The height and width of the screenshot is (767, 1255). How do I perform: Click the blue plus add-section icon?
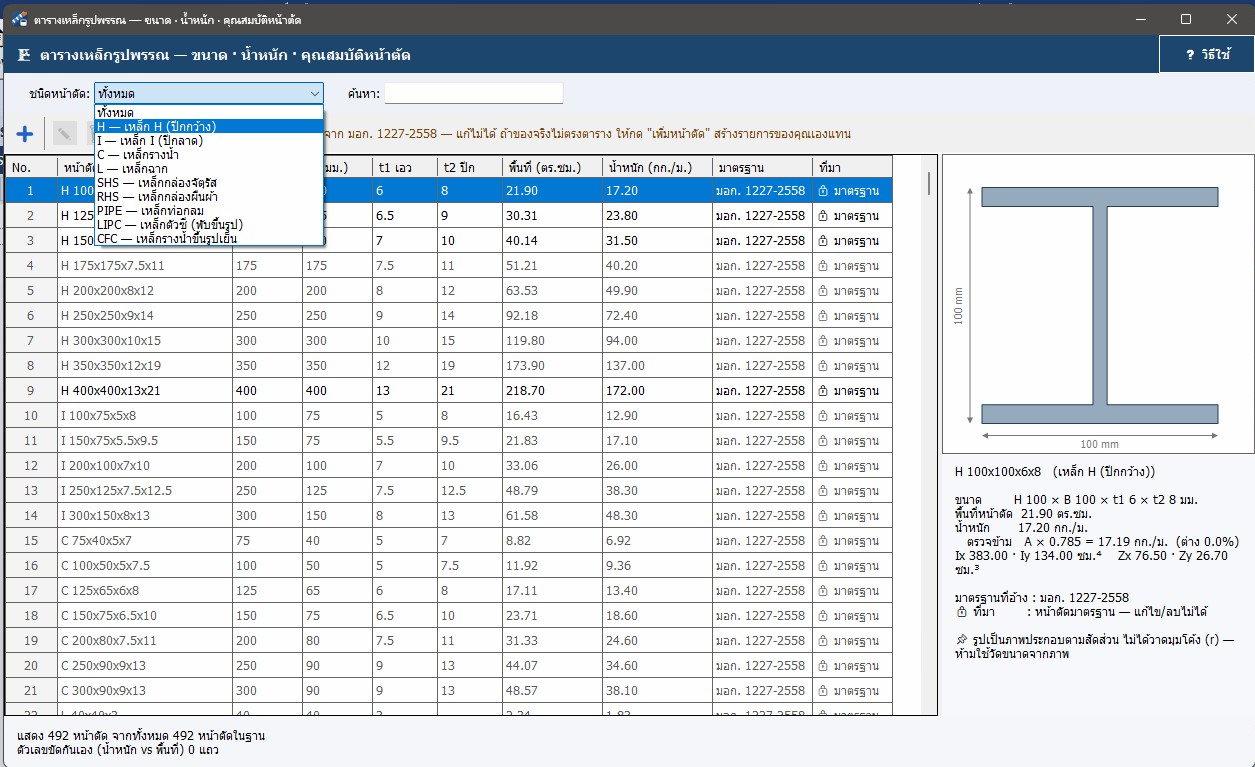(25, 134)
